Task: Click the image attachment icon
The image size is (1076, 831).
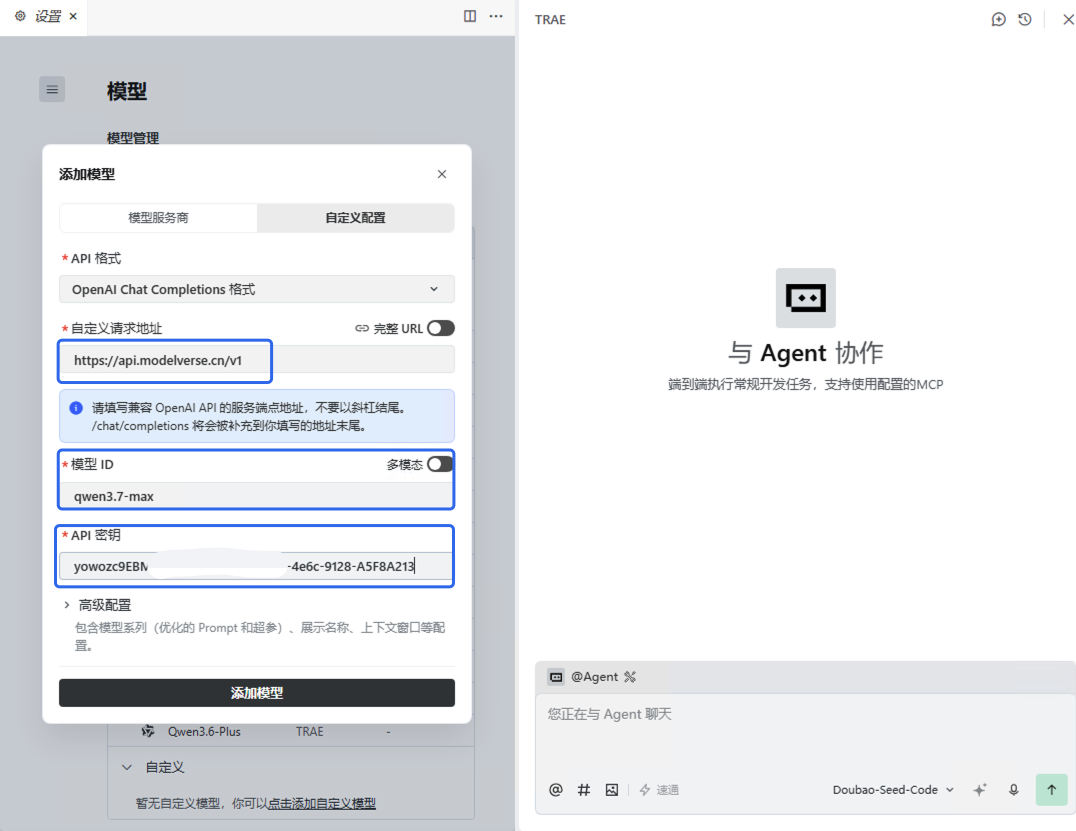Action: click(x=612, y=790)
